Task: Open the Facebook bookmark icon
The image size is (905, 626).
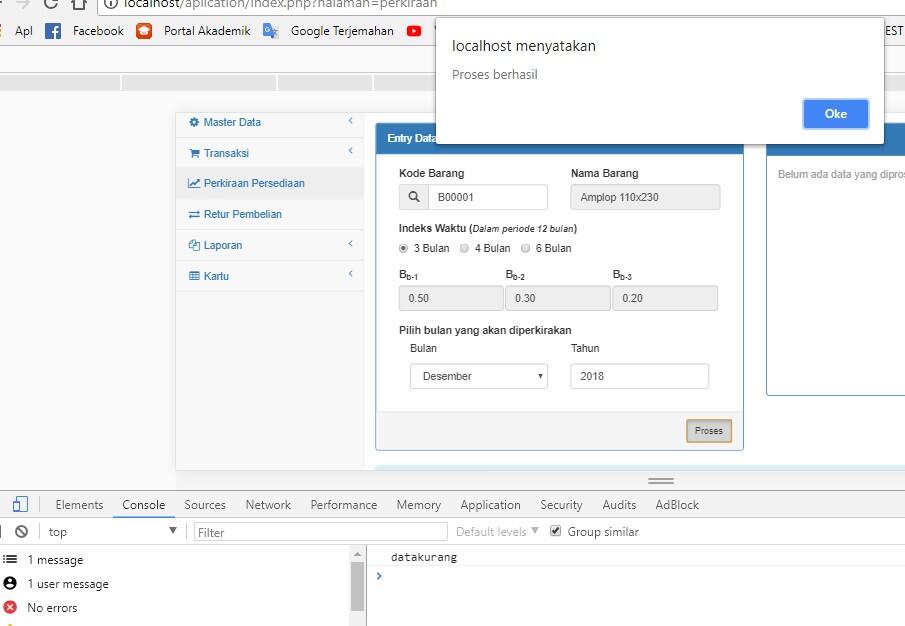Action: tap(53, 31)
